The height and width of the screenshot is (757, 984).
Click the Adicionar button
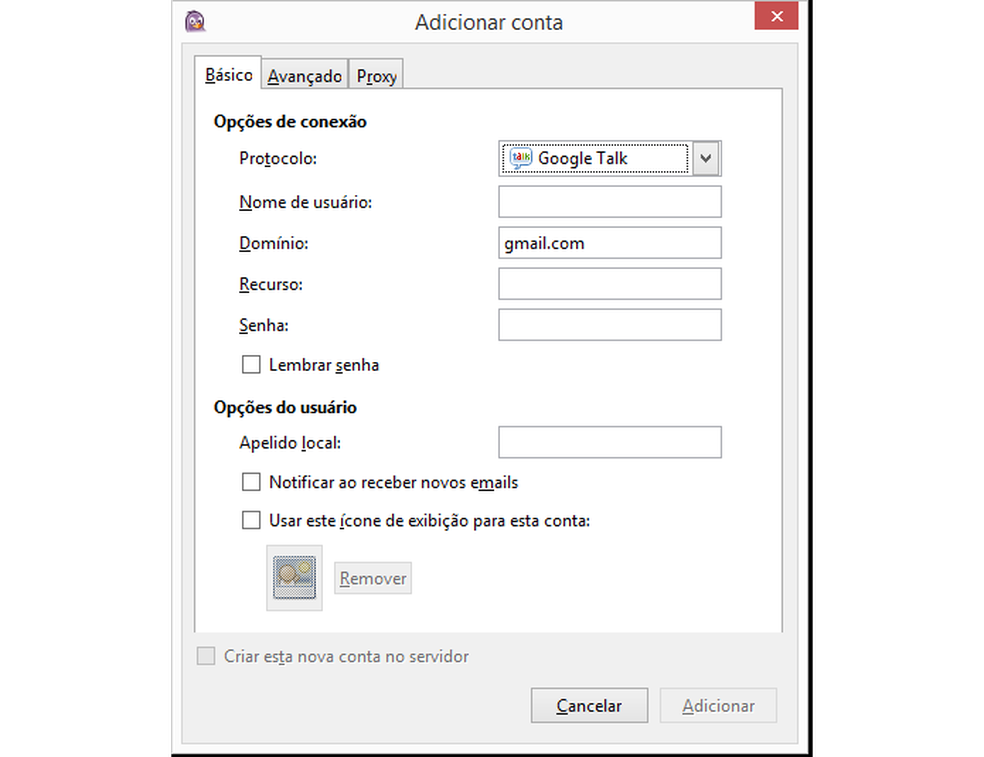[718, 705]
